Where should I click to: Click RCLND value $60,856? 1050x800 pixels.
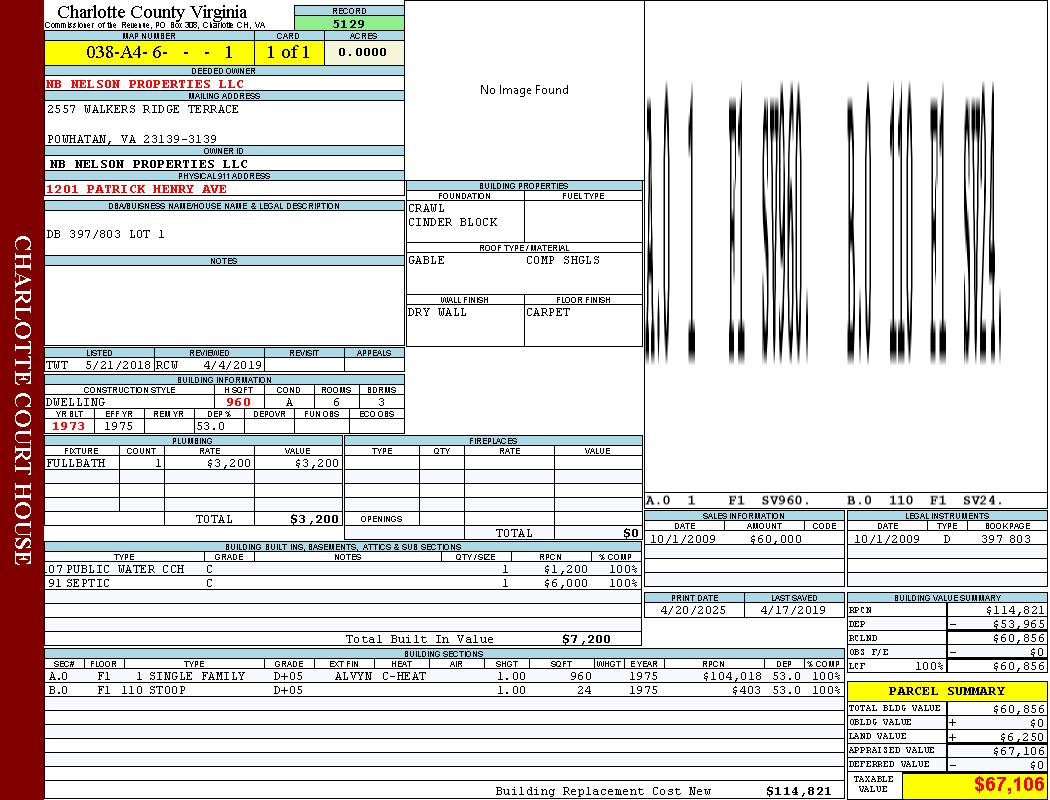tap(1019, 639)
